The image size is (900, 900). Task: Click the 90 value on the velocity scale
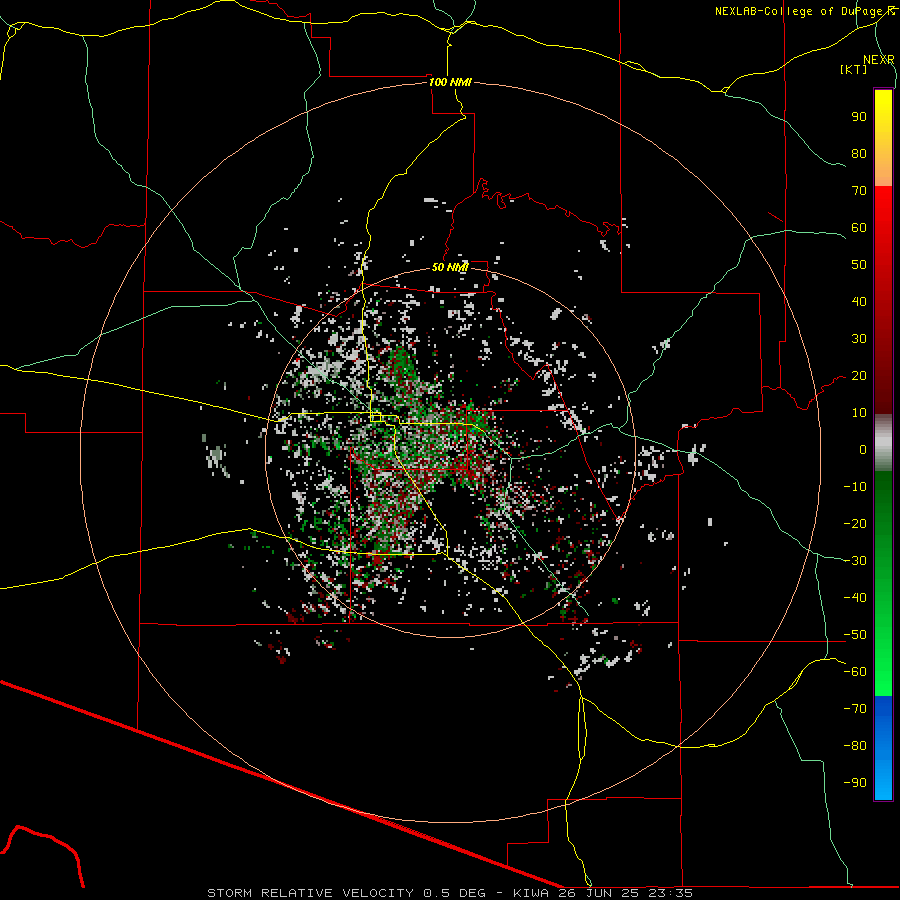[859, 117]
